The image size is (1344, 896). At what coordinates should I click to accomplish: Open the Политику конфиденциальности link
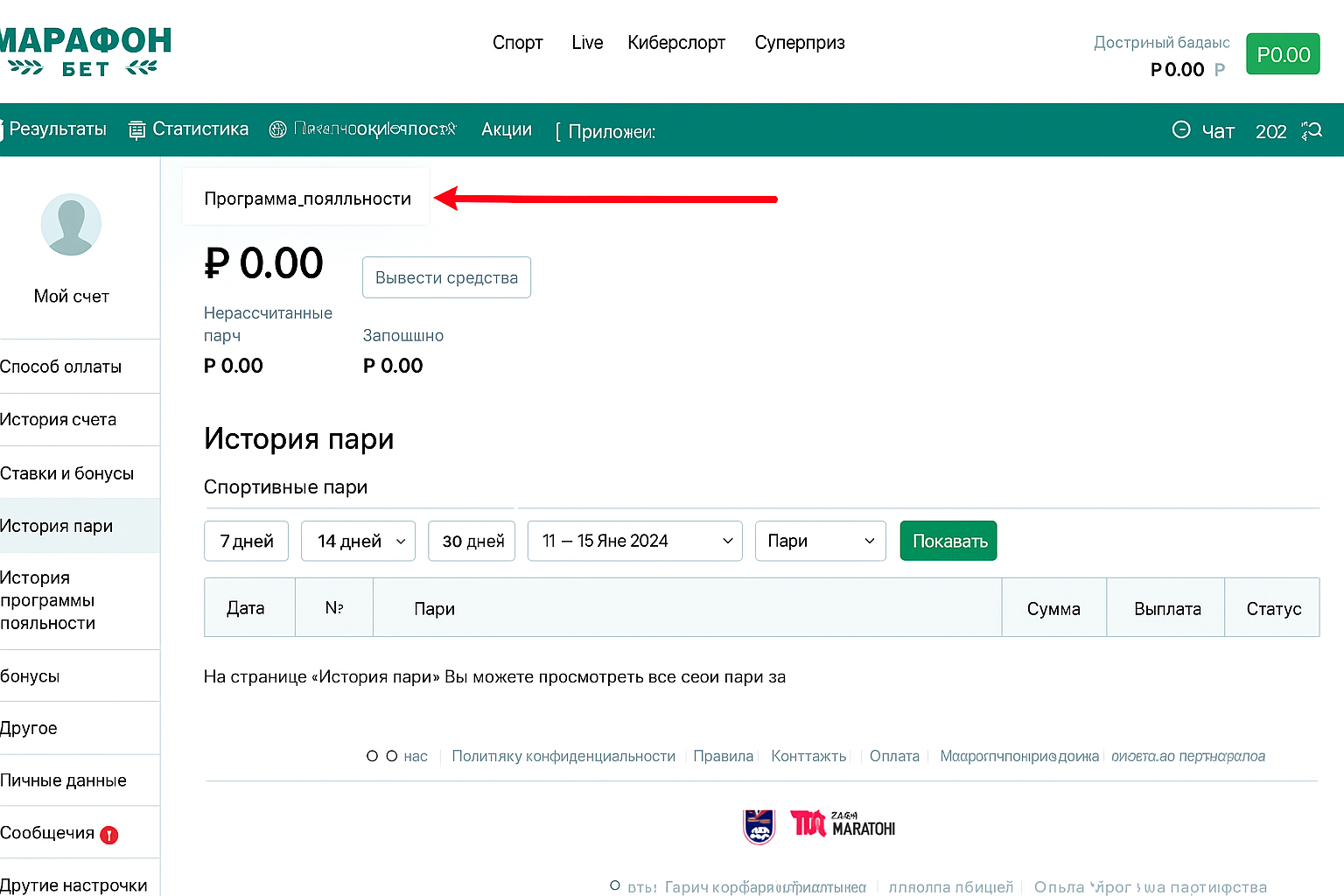point(563,756)
